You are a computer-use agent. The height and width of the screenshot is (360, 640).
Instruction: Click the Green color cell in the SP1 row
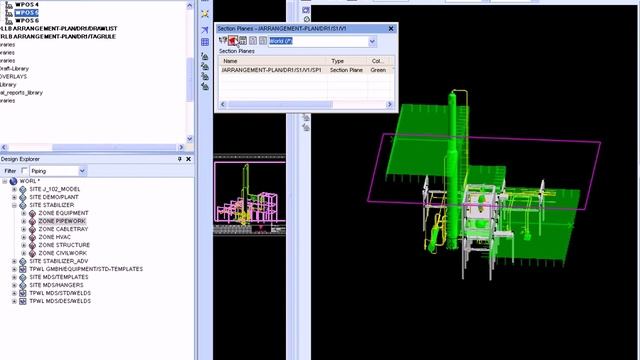point(378,70)
